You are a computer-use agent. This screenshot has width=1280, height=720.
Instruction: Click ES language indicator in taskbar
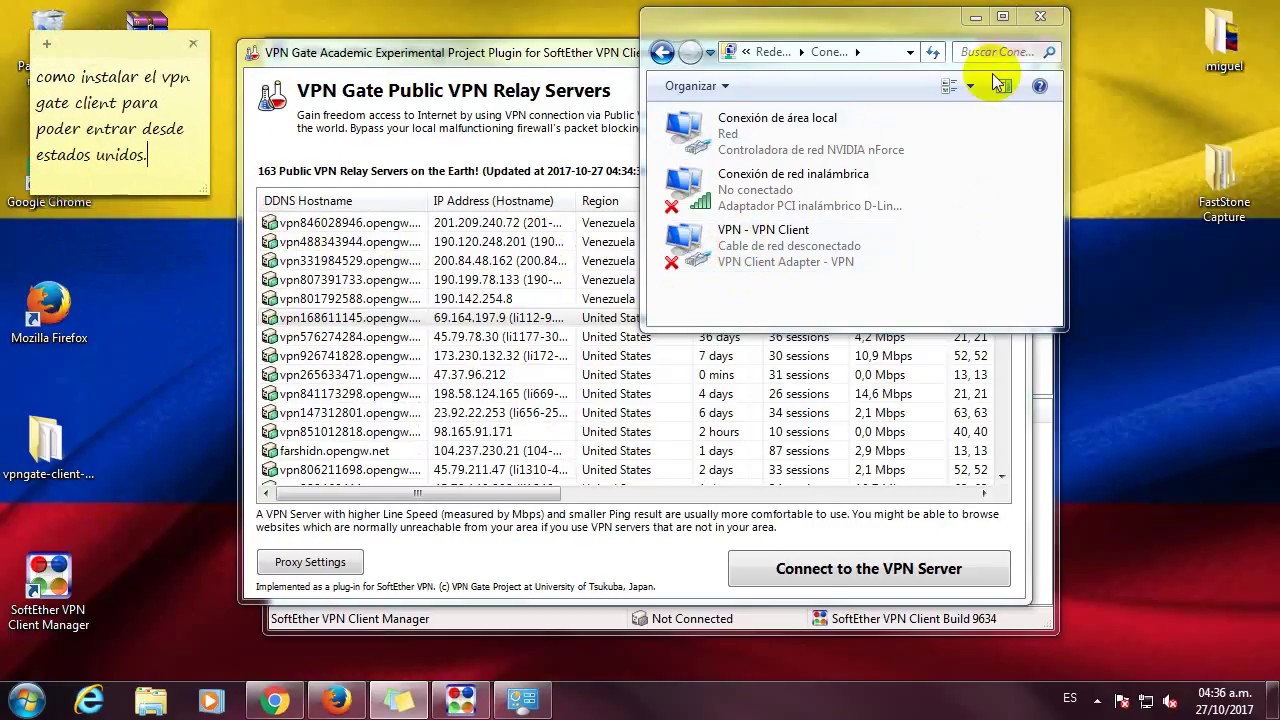click(x=1070, y=698)
